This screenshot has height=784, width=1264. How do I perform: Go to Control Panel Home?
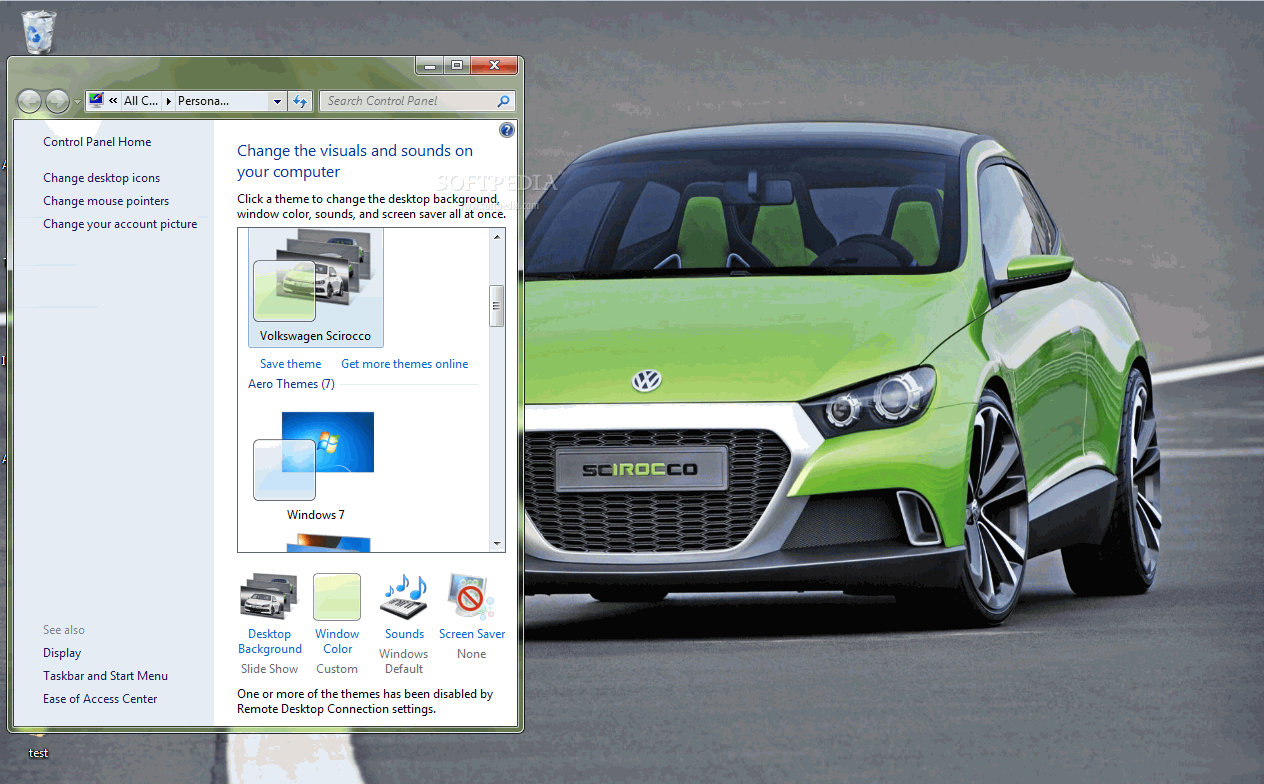[97, 142]
